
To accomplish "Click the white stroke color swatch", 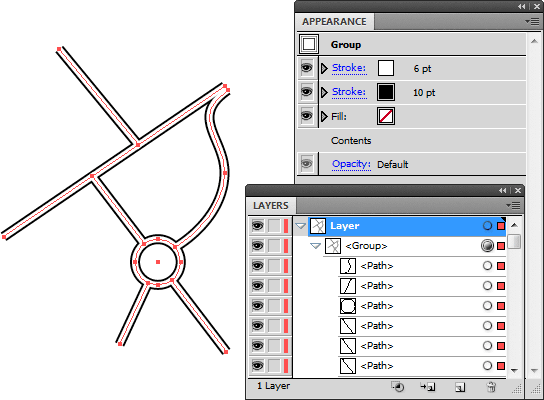I will pos(386,68).
